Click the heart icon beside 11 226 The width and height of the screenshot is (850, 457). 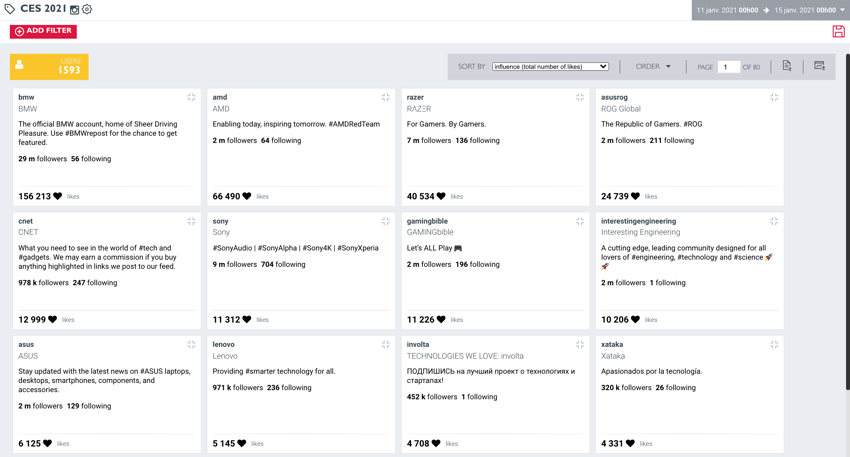click(x=441, y=320)
